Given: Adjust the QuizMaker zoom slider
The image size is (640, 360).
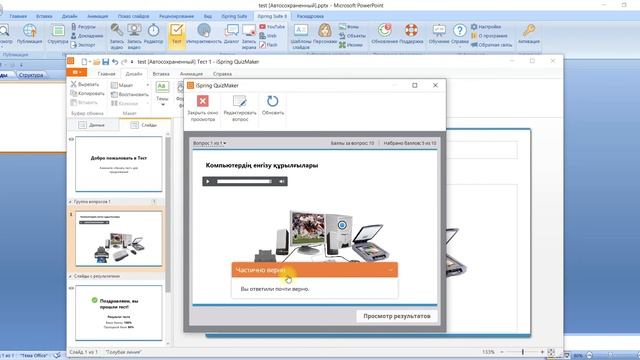Looking at the screenshot, I should (x=522, y=352).
